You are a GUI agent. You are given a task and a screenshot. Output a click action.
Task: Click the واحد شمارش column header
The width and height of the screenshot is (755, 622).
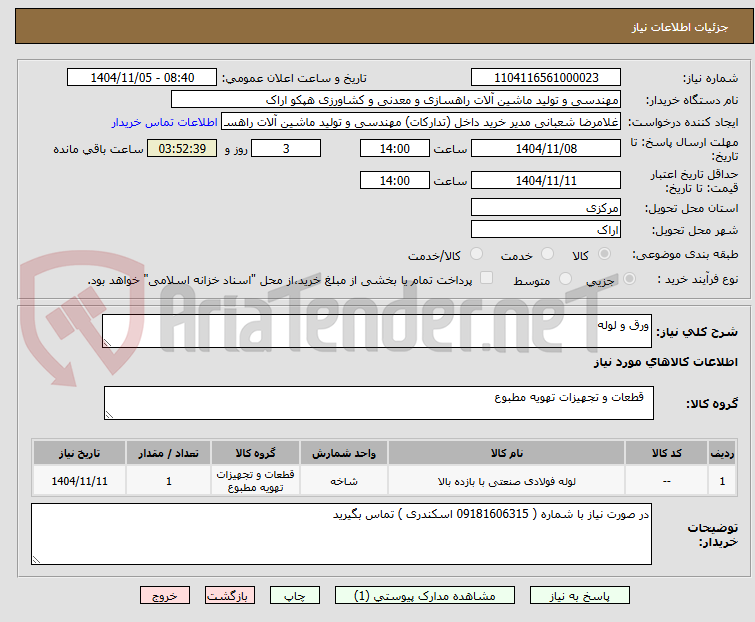[344, 453]
